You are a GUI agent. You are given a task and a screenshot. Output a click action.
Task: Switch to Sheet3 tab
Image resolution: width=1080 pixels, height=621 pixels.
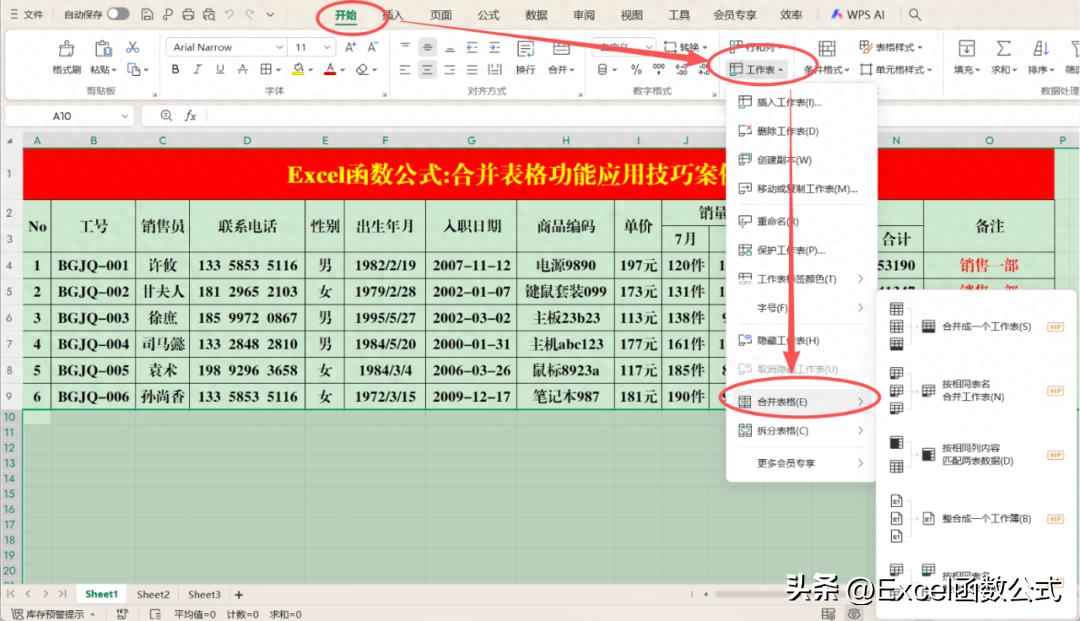click(x=204, y=594)
